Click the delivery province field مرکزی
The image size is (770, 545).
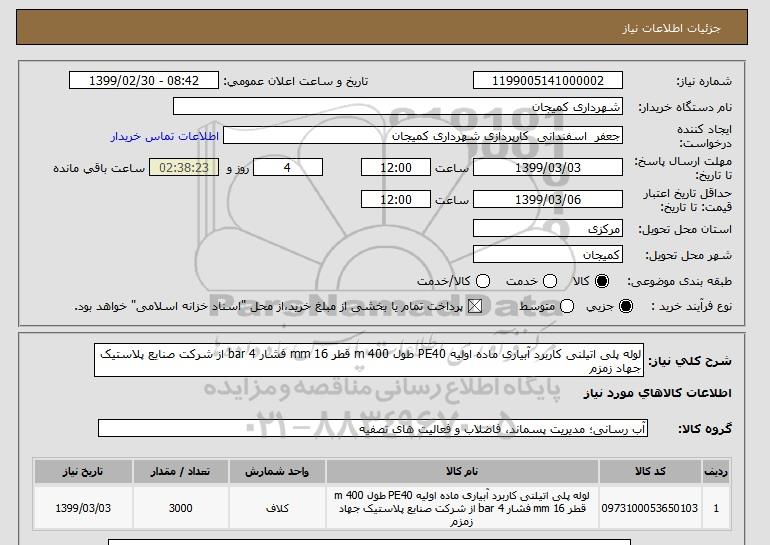pyautogui.click(x=548, y=229)
